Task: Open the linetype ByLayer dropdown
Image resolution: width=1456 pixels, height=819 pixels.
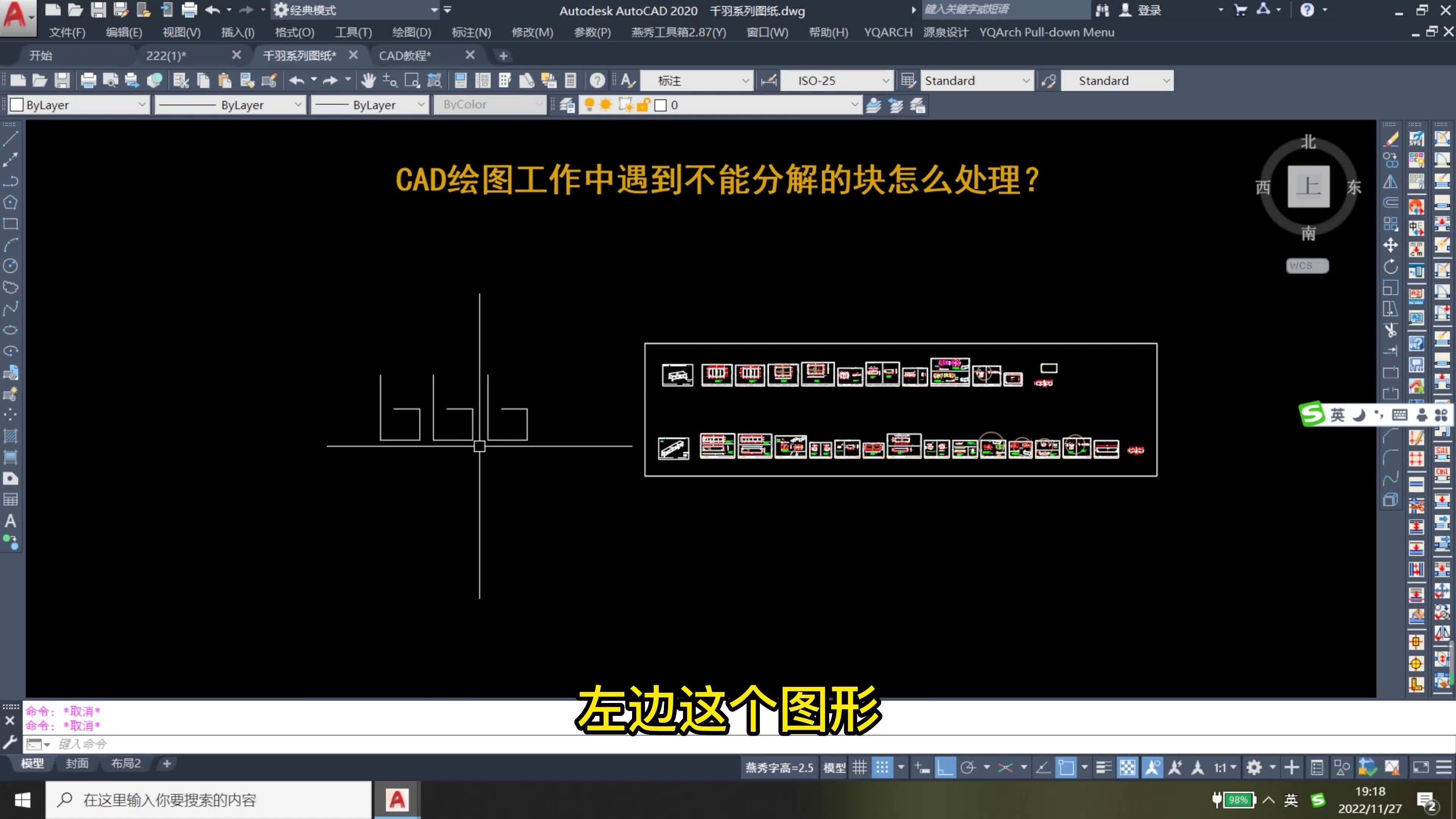Action: 230,105
